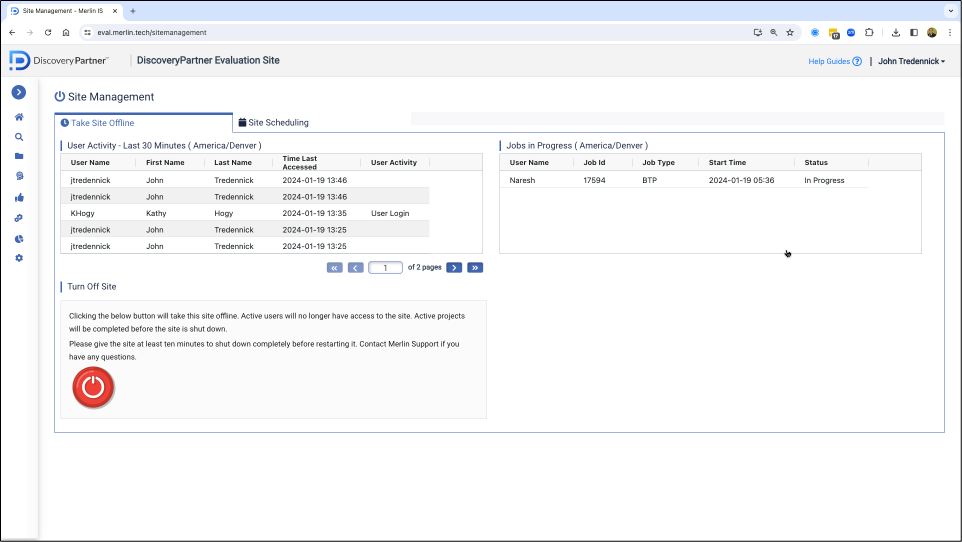Viewport: 962px width, 542px height.
Task: Open the John Tredennick user dropdown
Action: tap(911, 61)
